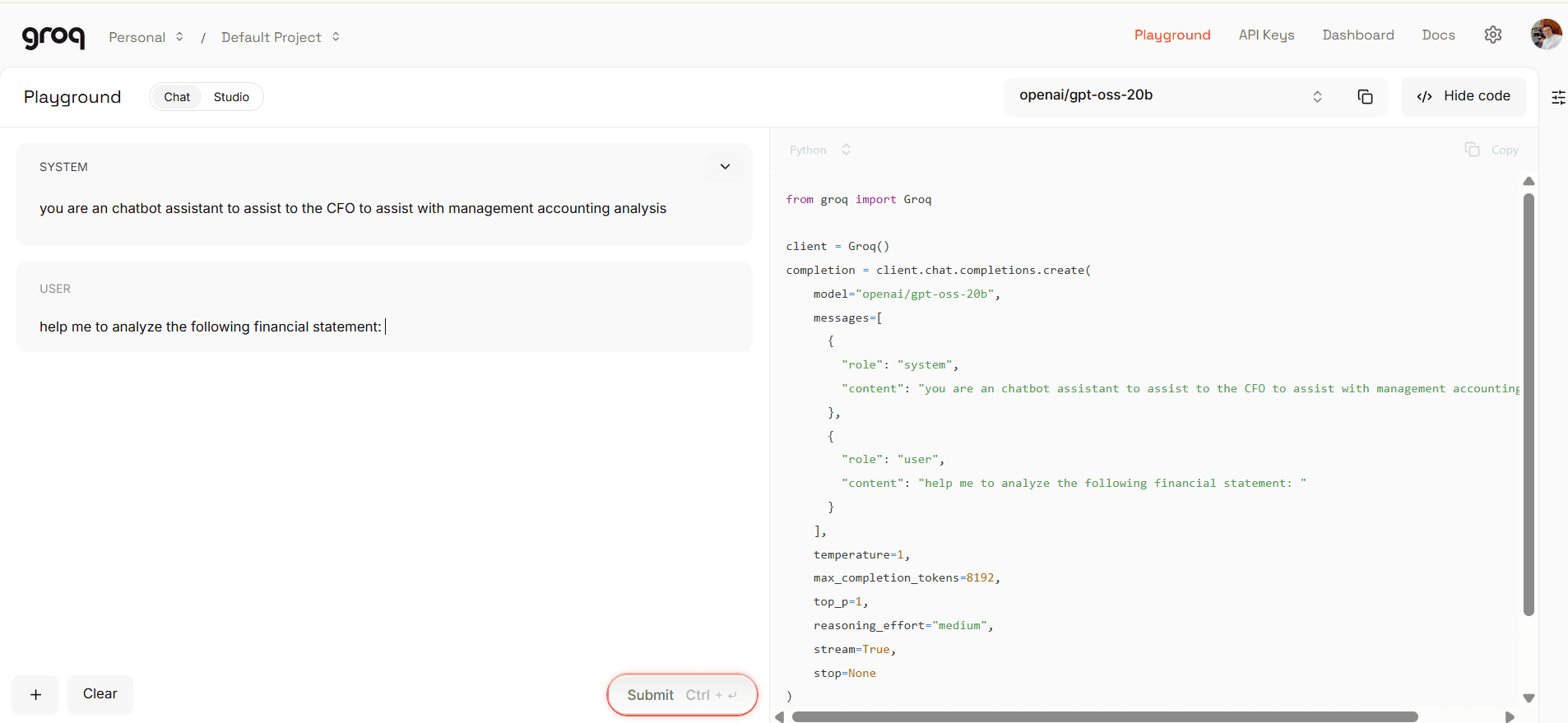Toggle Hide code panel

coord(1464,96)
